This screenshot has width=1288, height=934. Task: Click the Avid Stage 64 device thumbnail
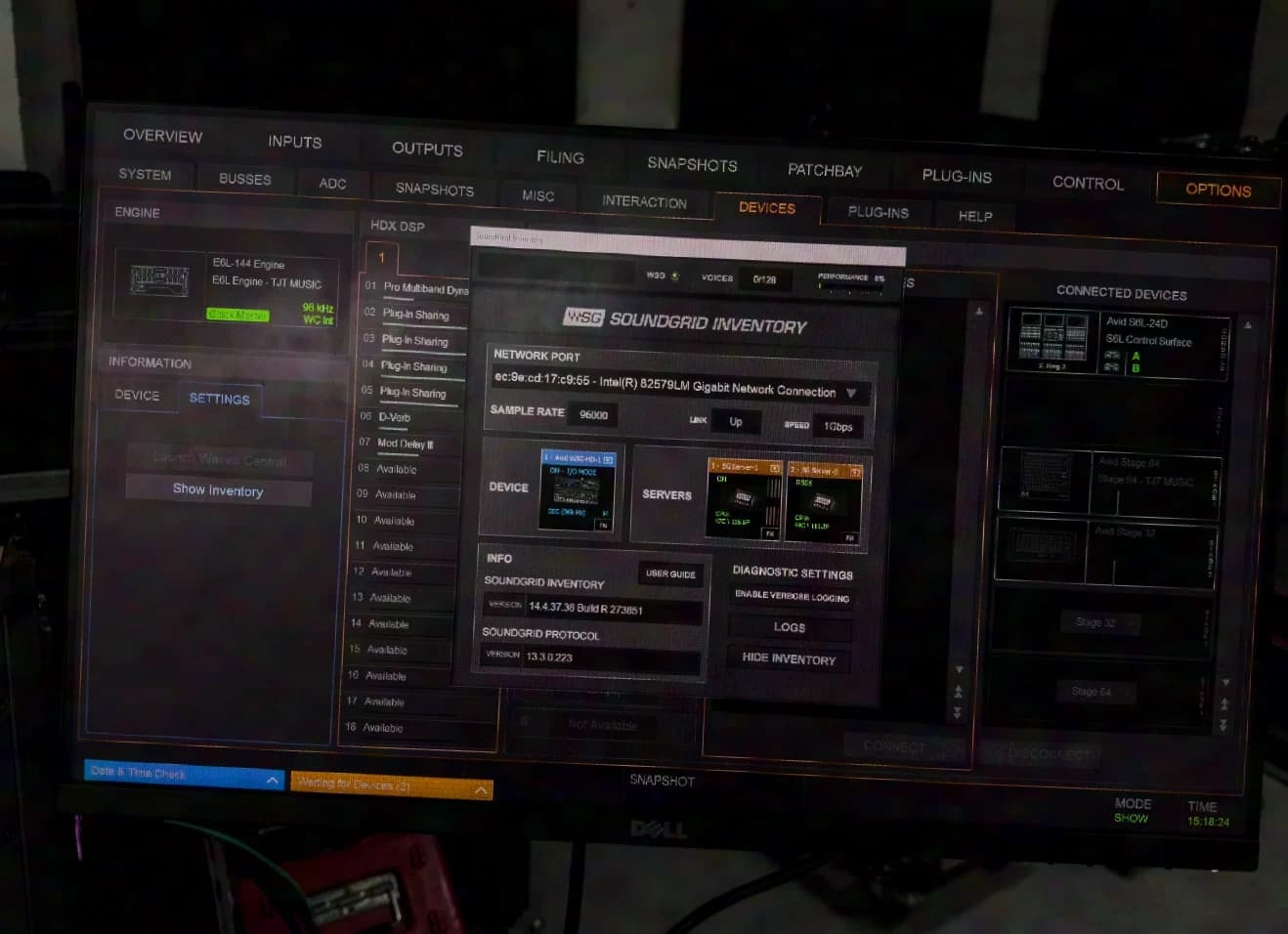1046,477
